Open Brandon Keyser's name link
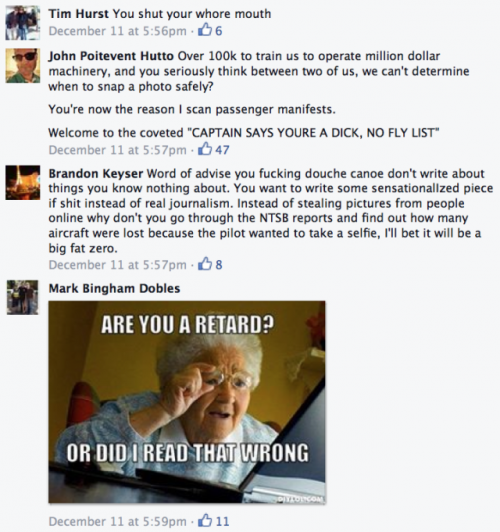 [96, 174]
